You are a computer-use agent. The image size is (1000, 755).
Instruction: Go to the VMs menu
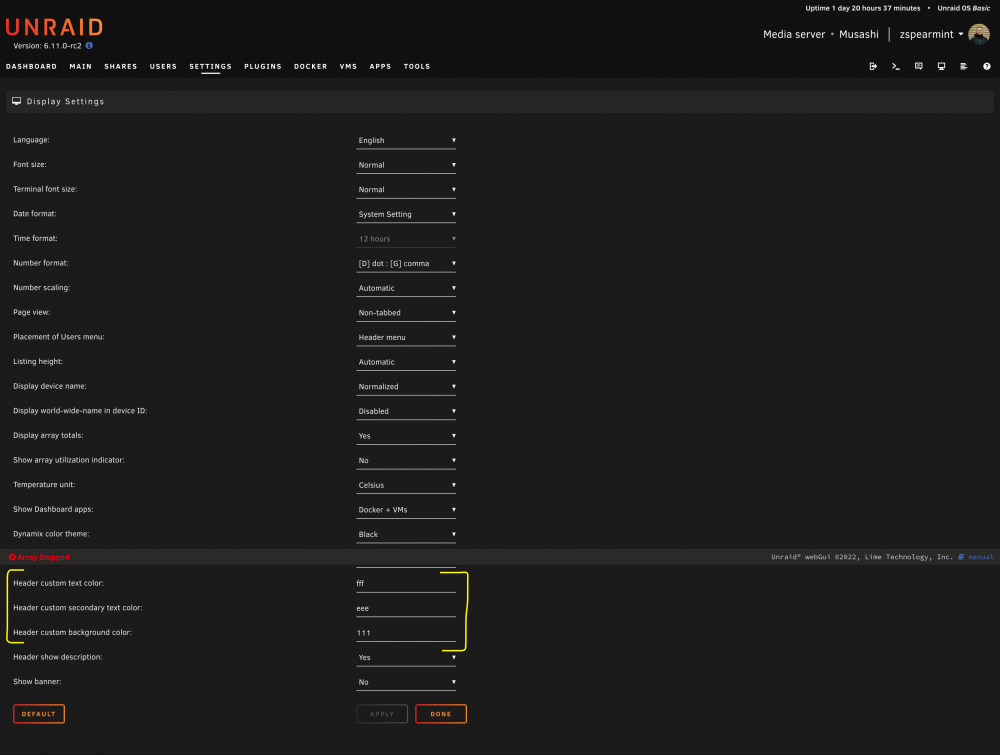click(348, 66)
